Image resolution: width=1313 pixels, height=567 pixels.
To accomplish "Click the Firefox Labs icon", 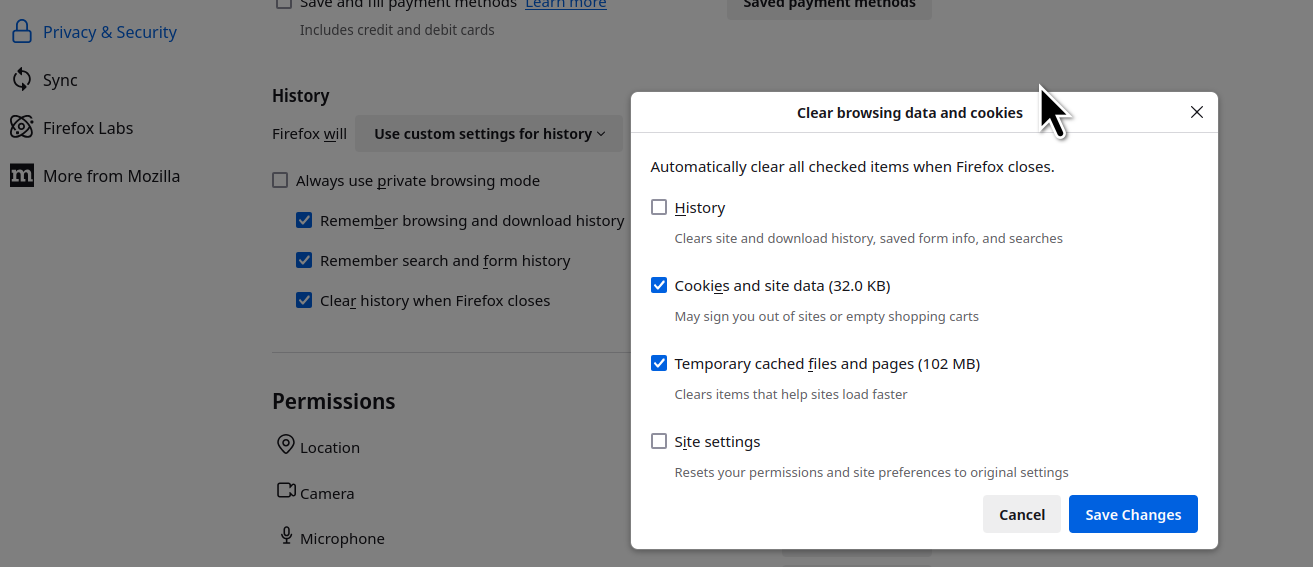I will tap(22, 128).
